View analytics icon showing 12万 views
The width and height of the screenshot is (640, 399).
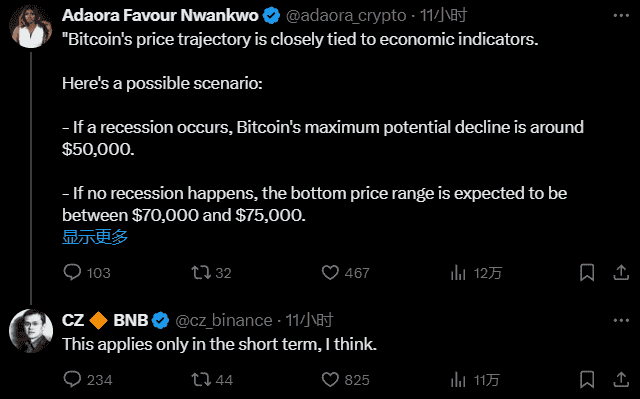(458, 273)
